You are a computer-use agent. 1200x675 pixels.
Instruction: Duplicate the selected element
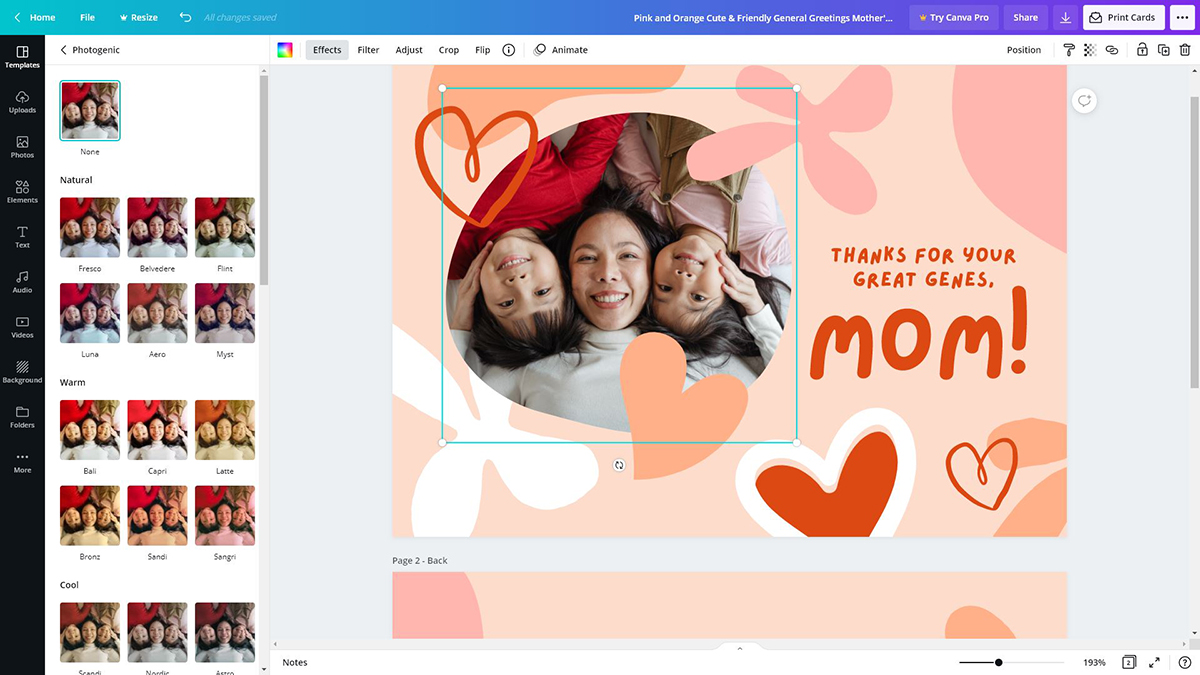coord(1163,50)
